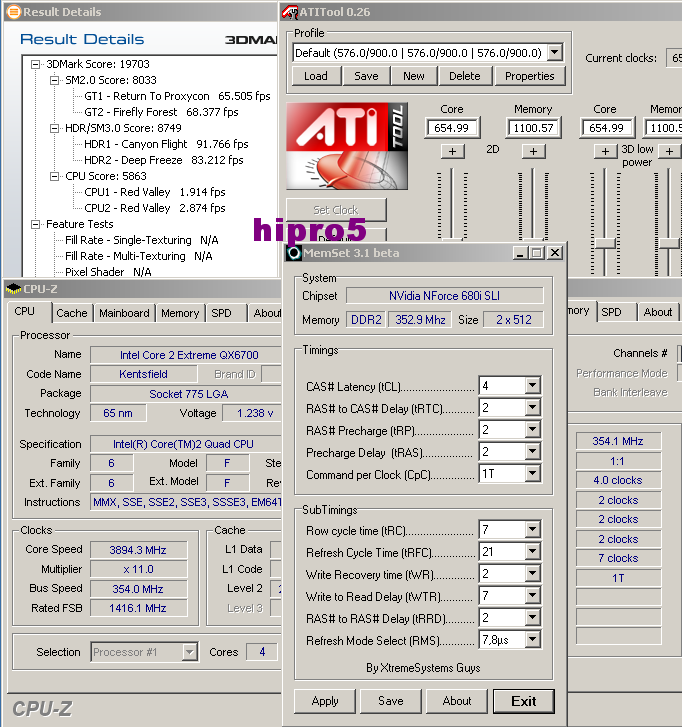Image resolution: width=682 pixels, height=727 pixels.
Task: Open the Write to Read Delay dropdown
Action: click(532, 595)
